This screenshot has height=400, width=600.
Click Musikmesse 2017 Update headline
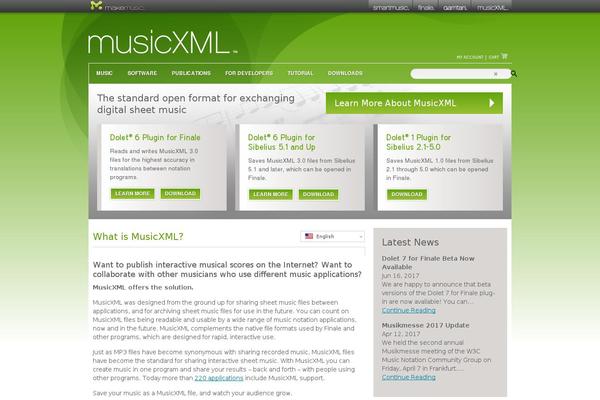pyautogui.click(x=426, y=325)
